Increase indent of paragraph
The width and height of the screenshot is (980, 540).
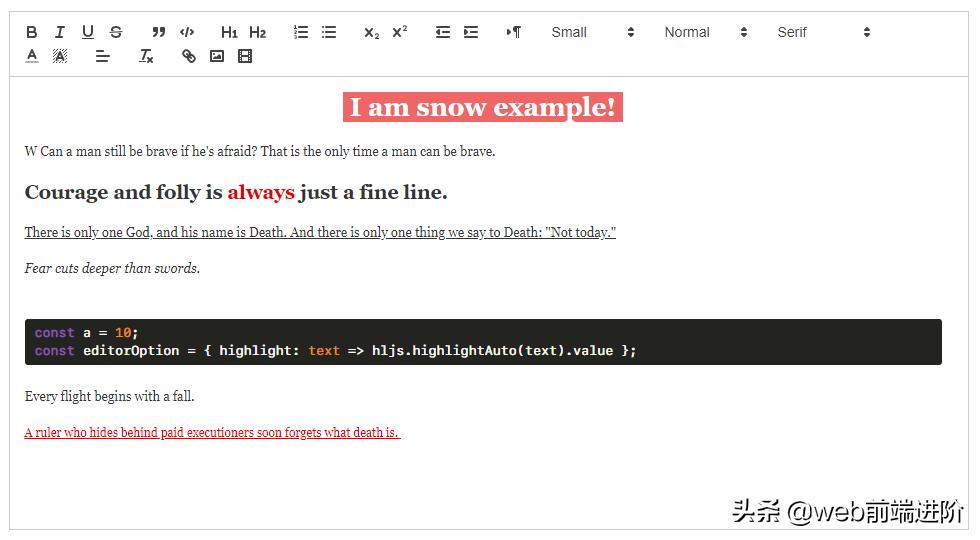tap(471, 32)
